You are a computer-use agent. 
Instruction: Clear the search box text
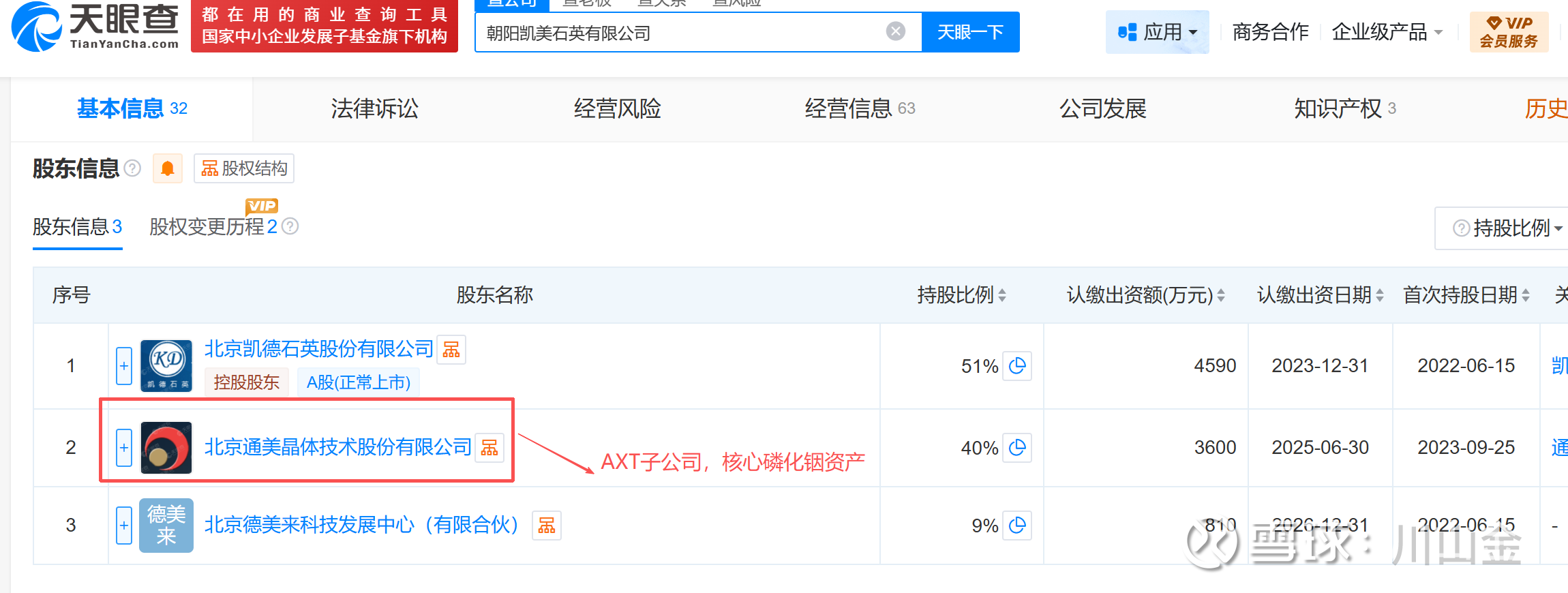click(896, 31)
